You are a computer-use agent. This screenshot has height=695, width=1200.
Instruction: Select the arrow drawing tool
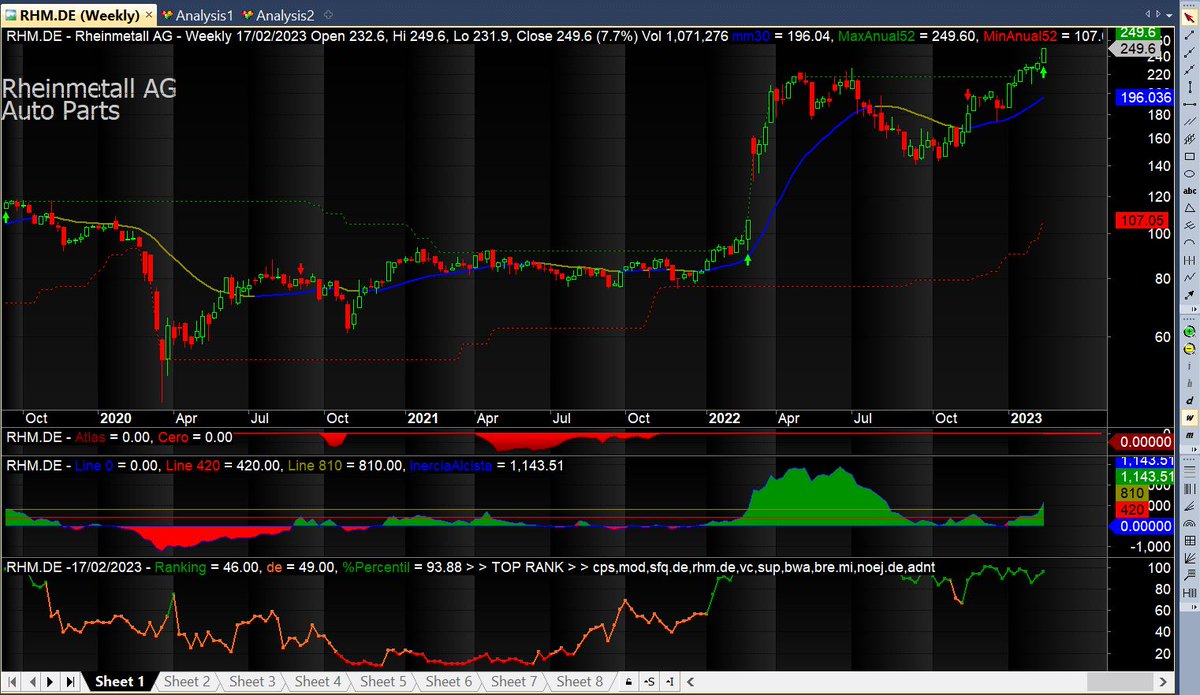coord(1190,294)
